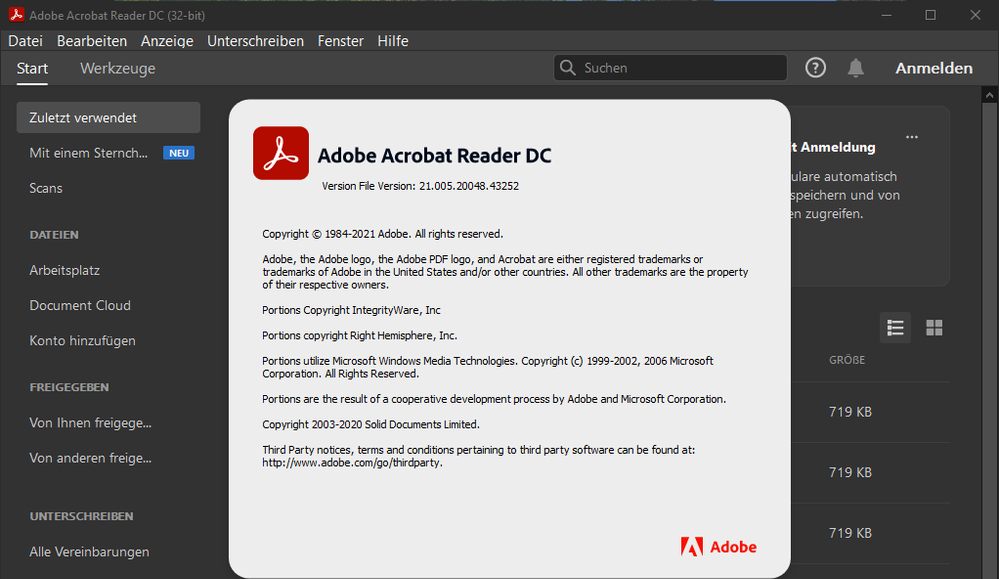Screen dimensions: 999x579
Task: Open Scans from the sidebar
Action: click(45, 188)
